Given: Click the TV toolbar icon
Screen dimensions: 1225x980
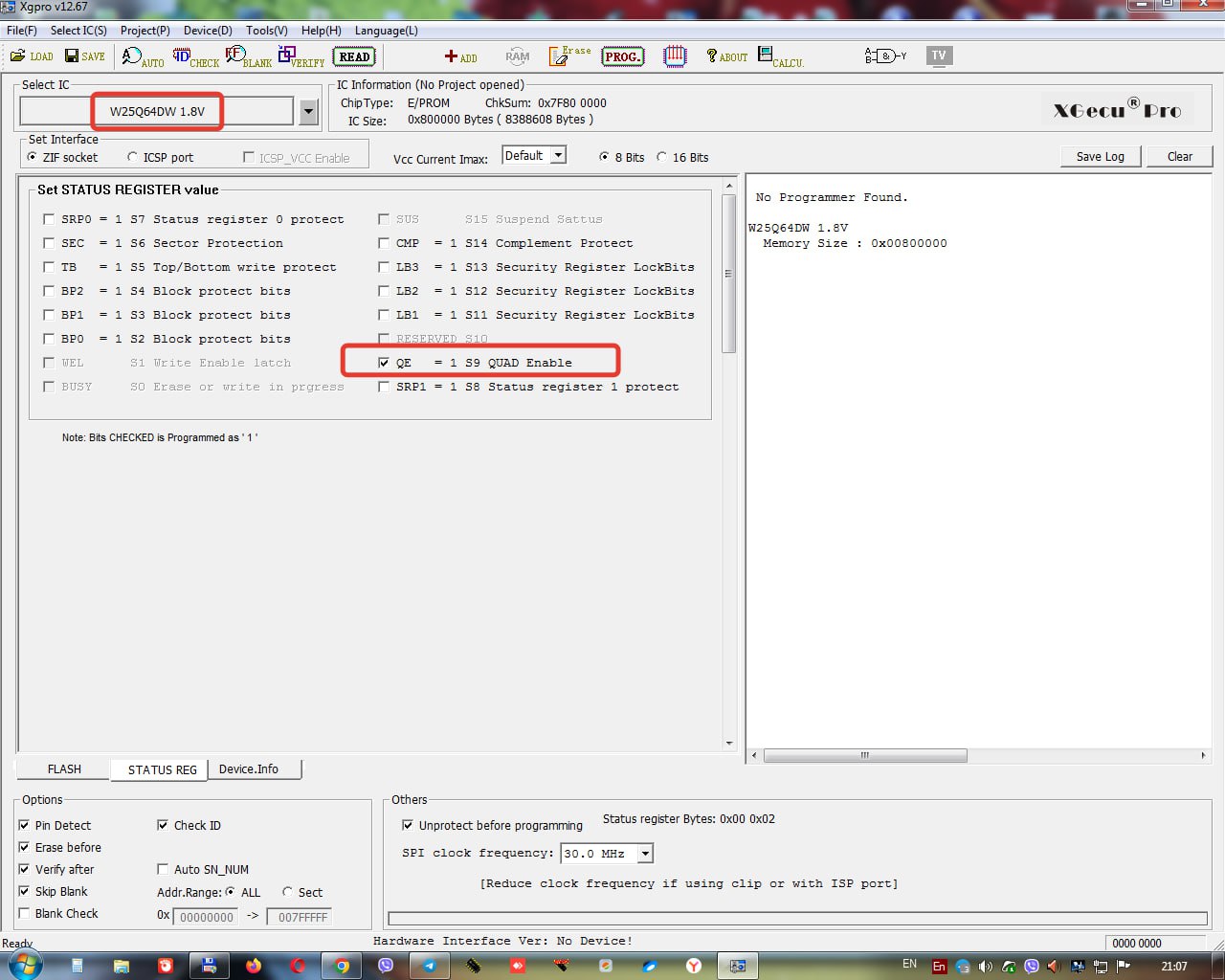Looking at the screenshot, I should click(939, 56).
